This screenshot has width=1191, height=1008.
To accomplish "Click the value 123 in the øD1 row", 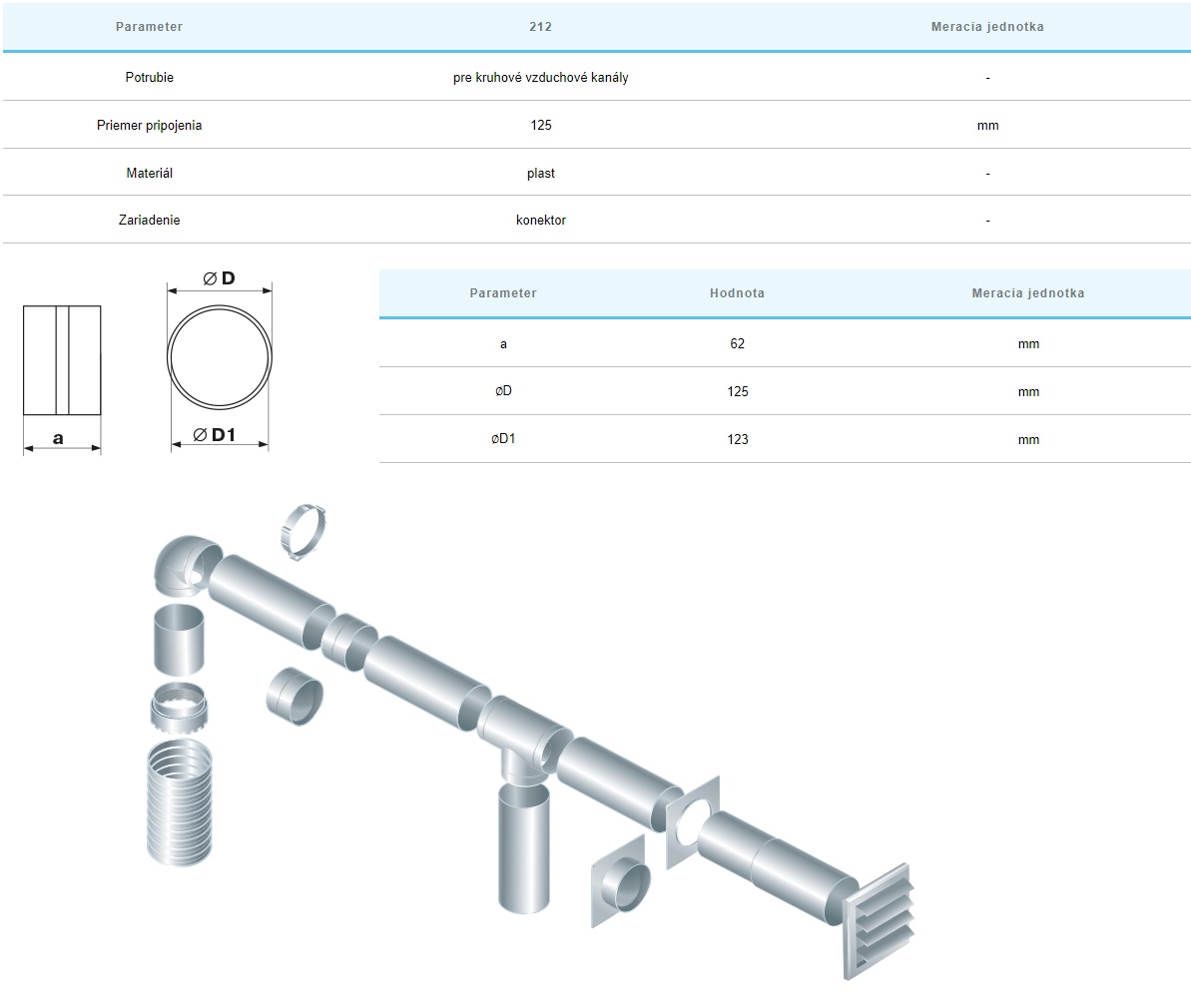I will tap(737, 439).
